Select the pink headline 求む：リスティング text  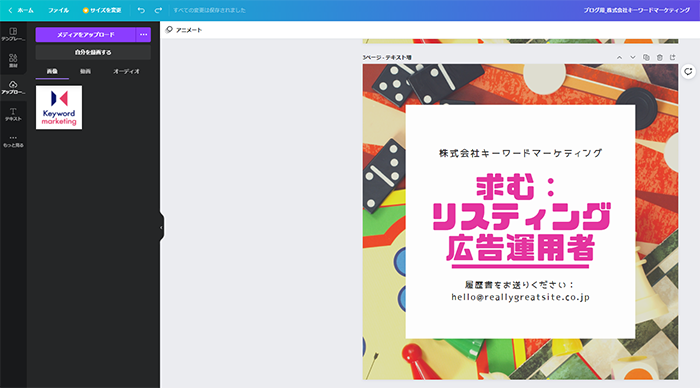coord(520,202)
